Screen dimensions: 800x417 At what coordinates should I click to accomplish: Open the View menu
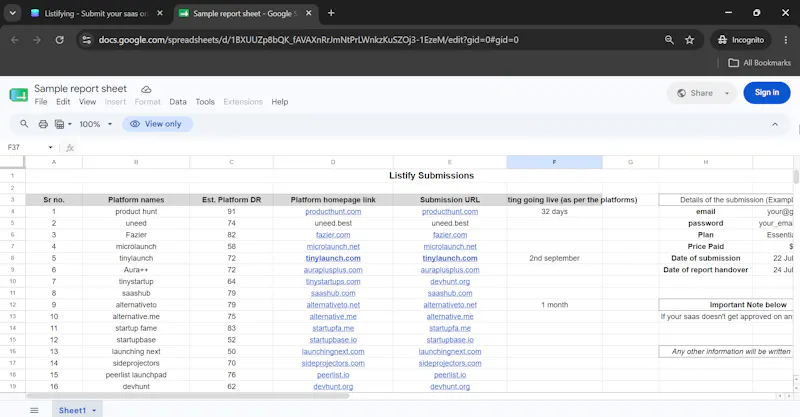pyautogui.click(x=87, y=102)
